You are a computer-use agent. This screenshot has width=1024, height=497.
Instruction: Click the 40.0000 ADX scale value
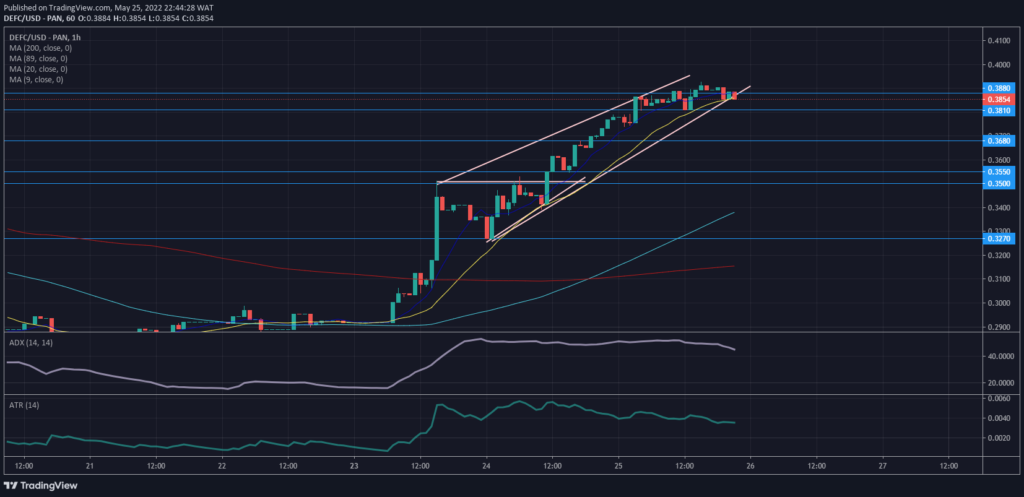[x=1001, y=357]
